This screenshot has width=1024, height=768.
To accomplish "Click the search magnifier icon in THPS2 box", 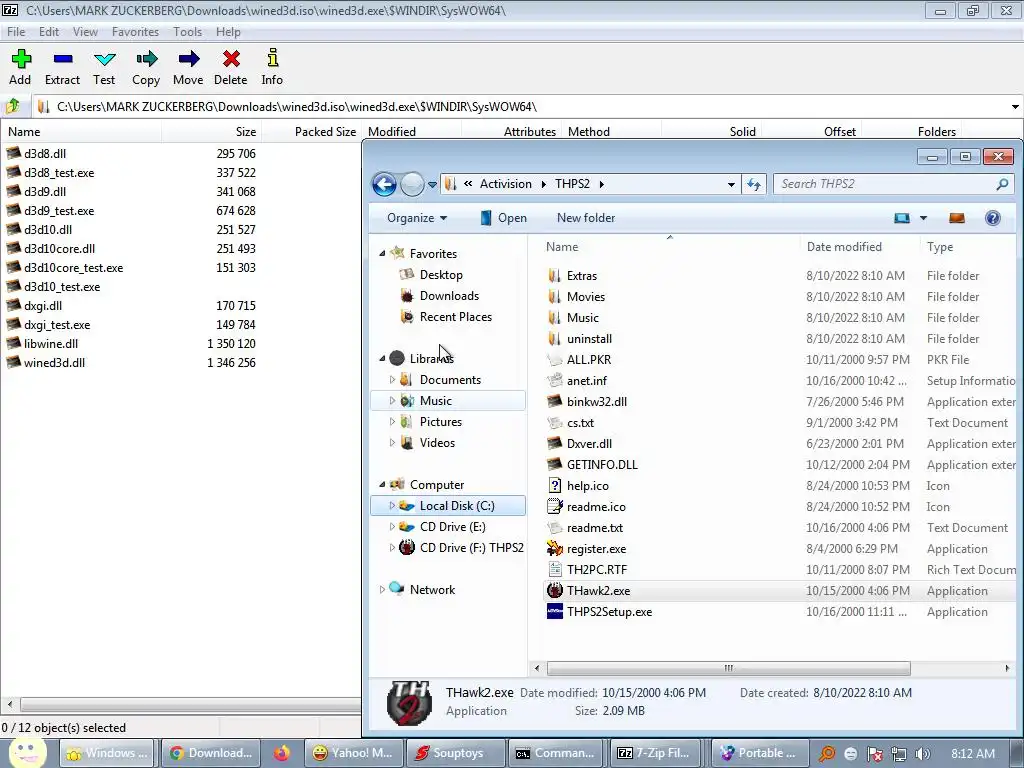I will (x=1002, y=184).
